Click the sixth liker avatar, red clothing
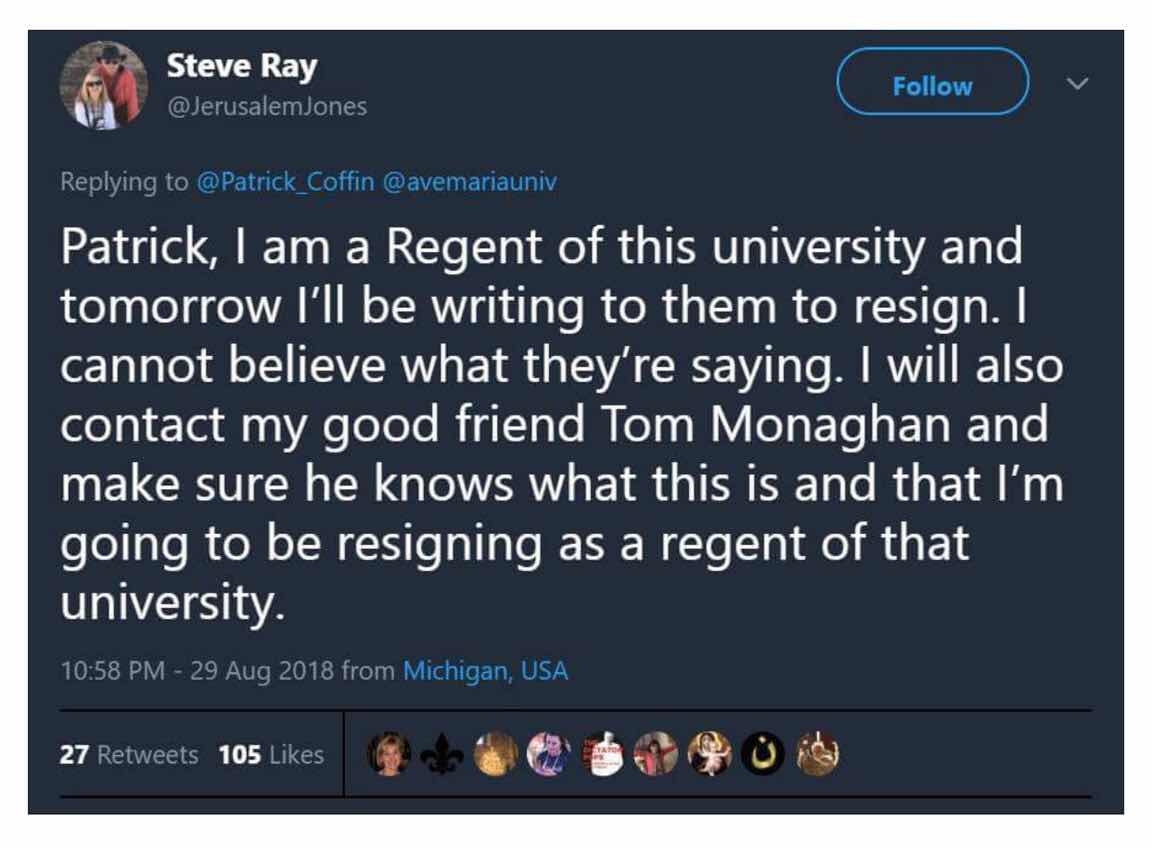This screenshot has width=1152, height=848. (655, 754)
